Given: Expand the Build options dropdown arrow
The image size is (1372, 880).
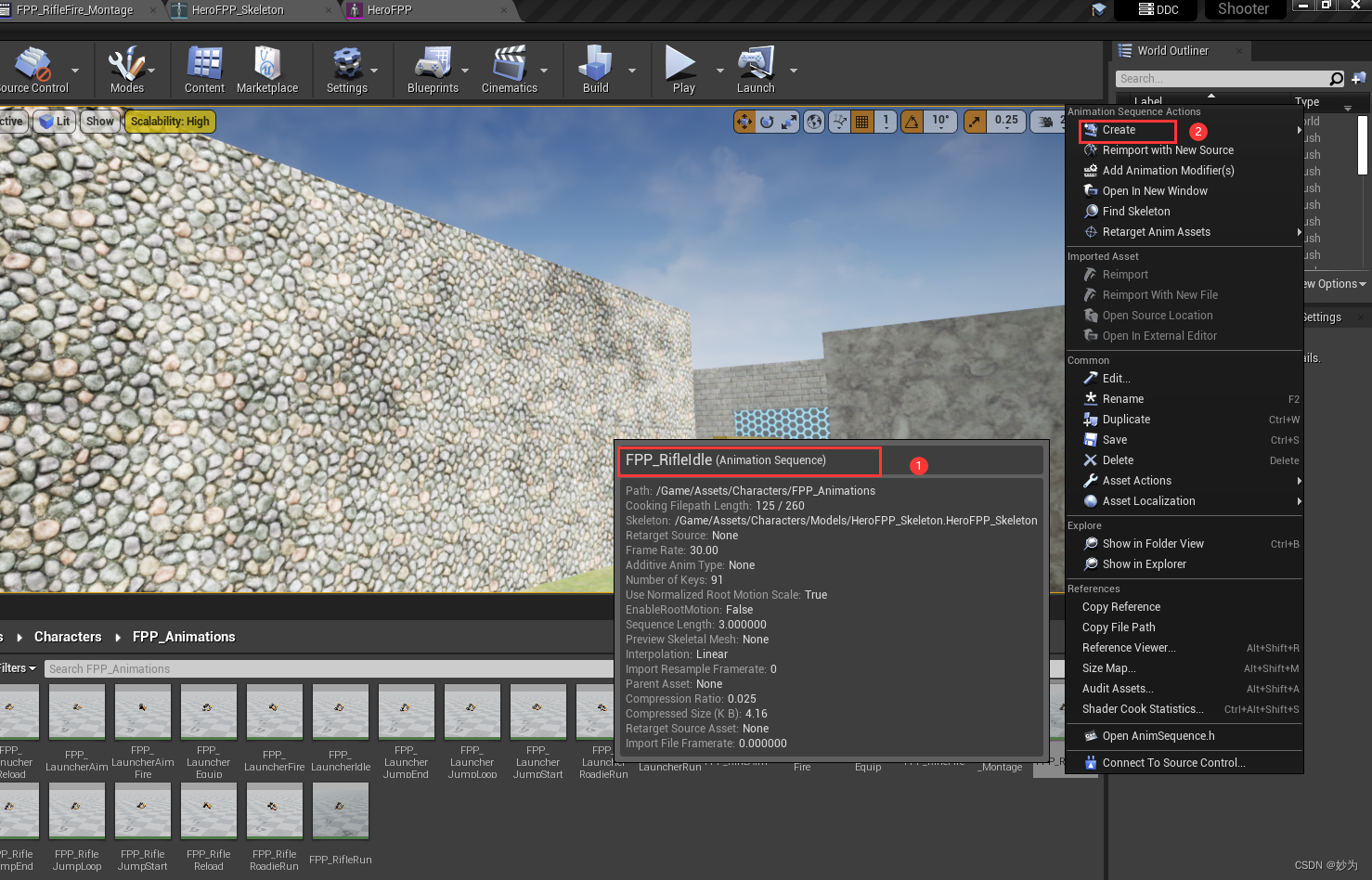Looking at the screenshot, I should point(632,71).
